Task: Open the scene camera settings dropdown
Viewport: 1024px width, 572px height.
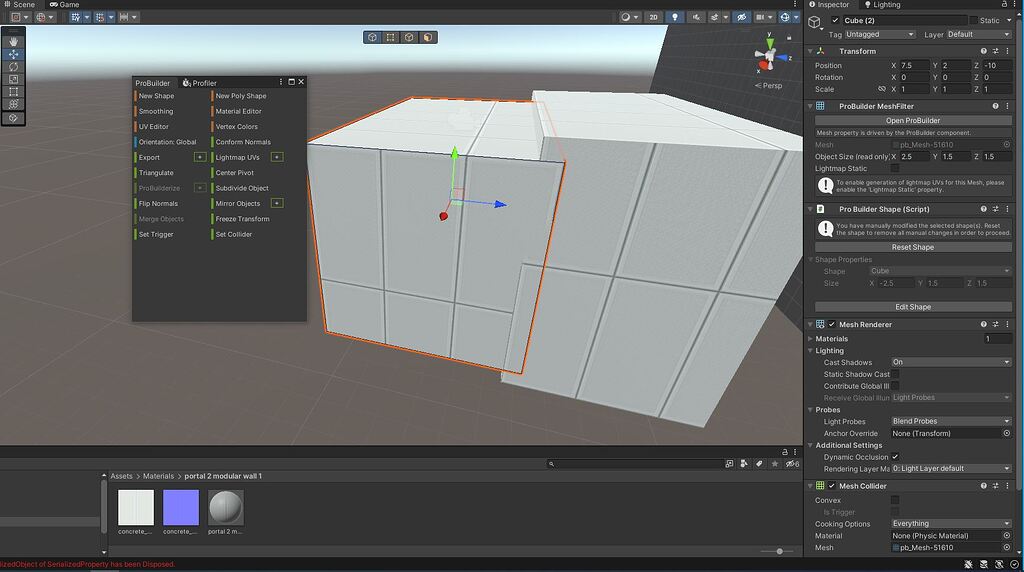Action: pos(763,17)
